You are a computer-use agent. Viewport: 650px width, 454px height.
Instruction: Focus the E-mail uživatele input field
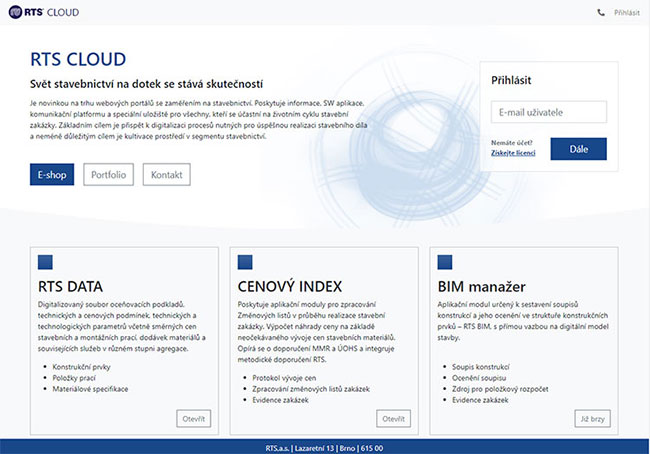[549, 112]
